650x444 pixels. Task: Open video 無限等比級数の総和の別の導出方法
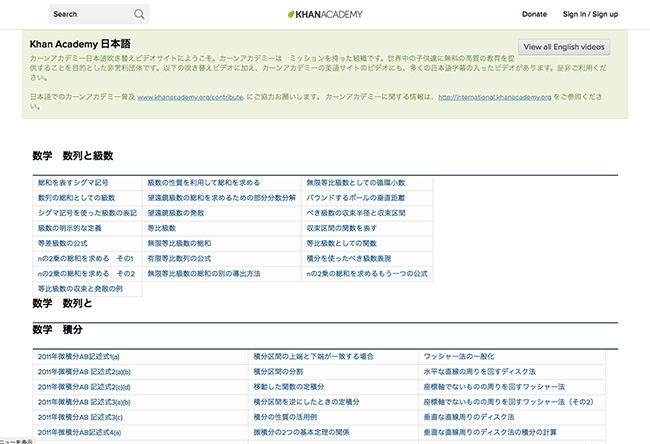pyautogui.click(x=204, y=274)
